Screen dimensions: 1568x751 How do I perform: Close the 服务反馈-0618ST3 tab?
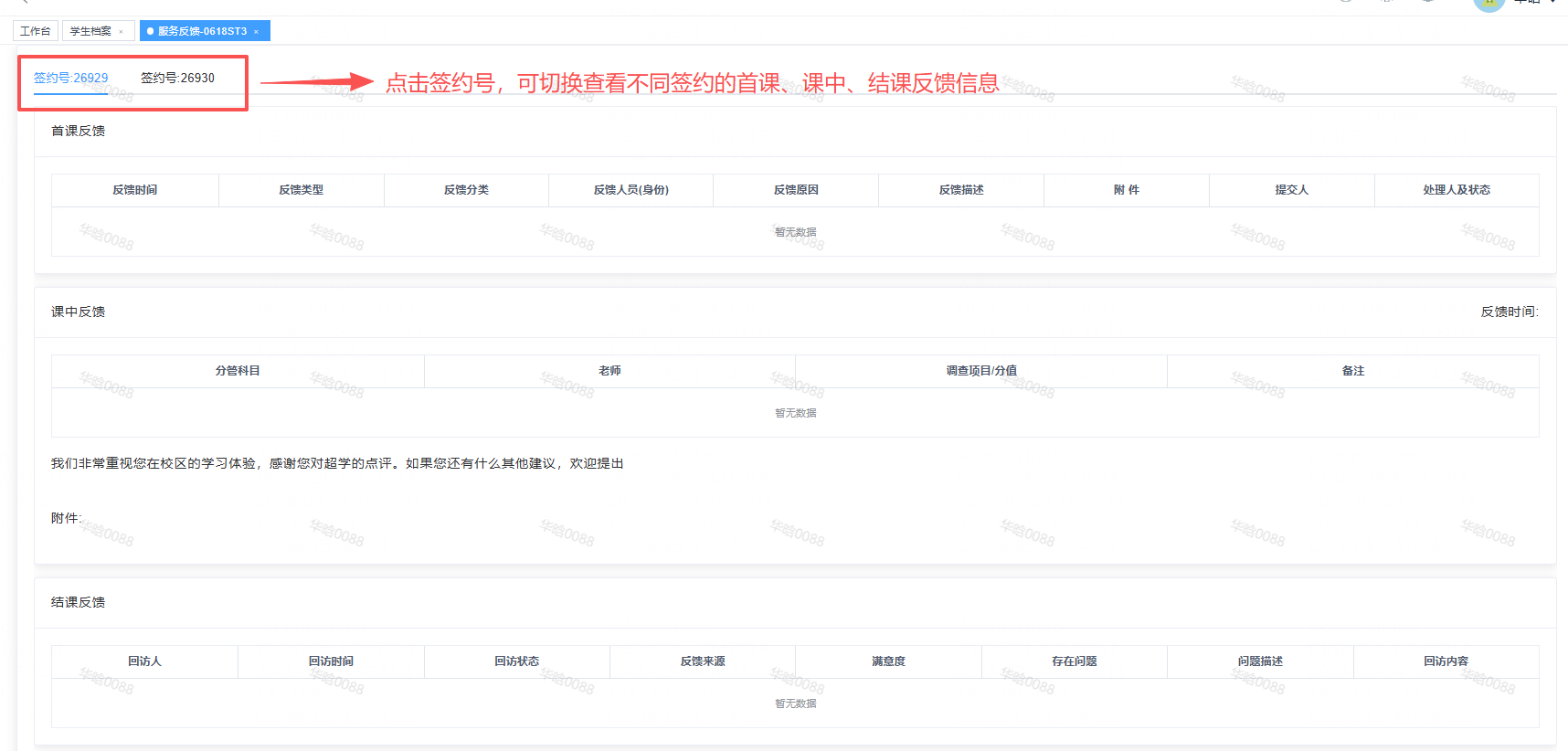click(256, 32)
